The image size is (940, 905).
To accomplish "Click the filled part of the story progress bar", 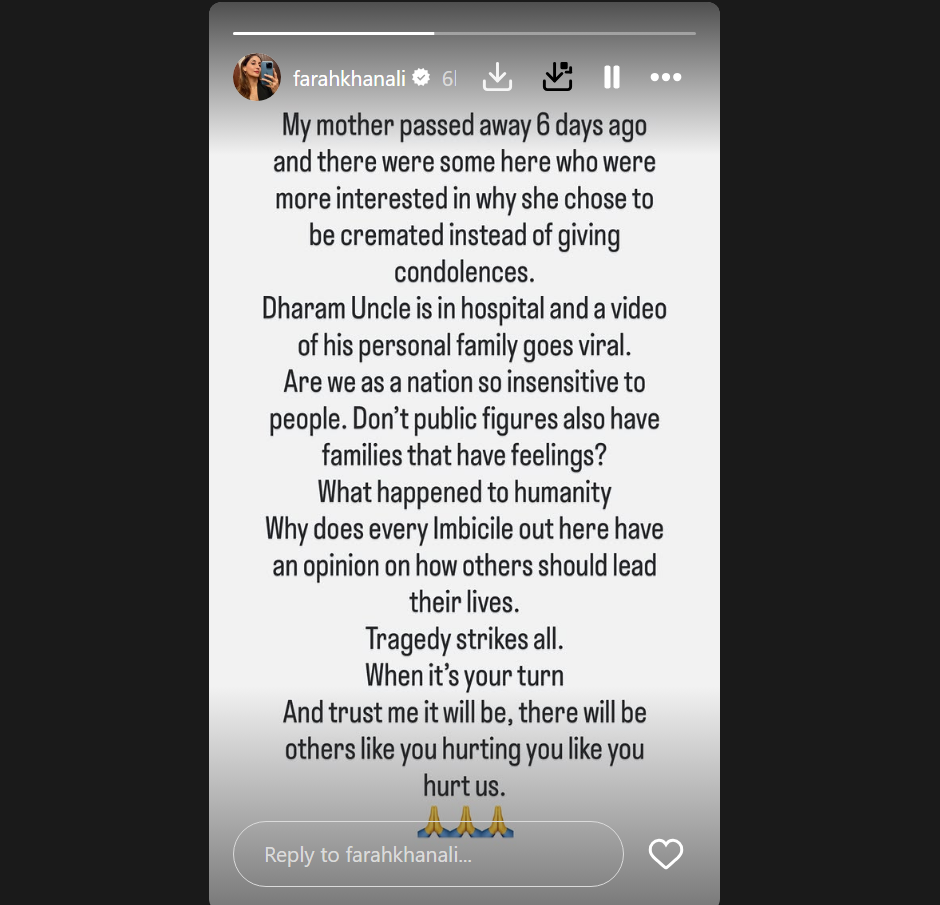I will 333,33.
